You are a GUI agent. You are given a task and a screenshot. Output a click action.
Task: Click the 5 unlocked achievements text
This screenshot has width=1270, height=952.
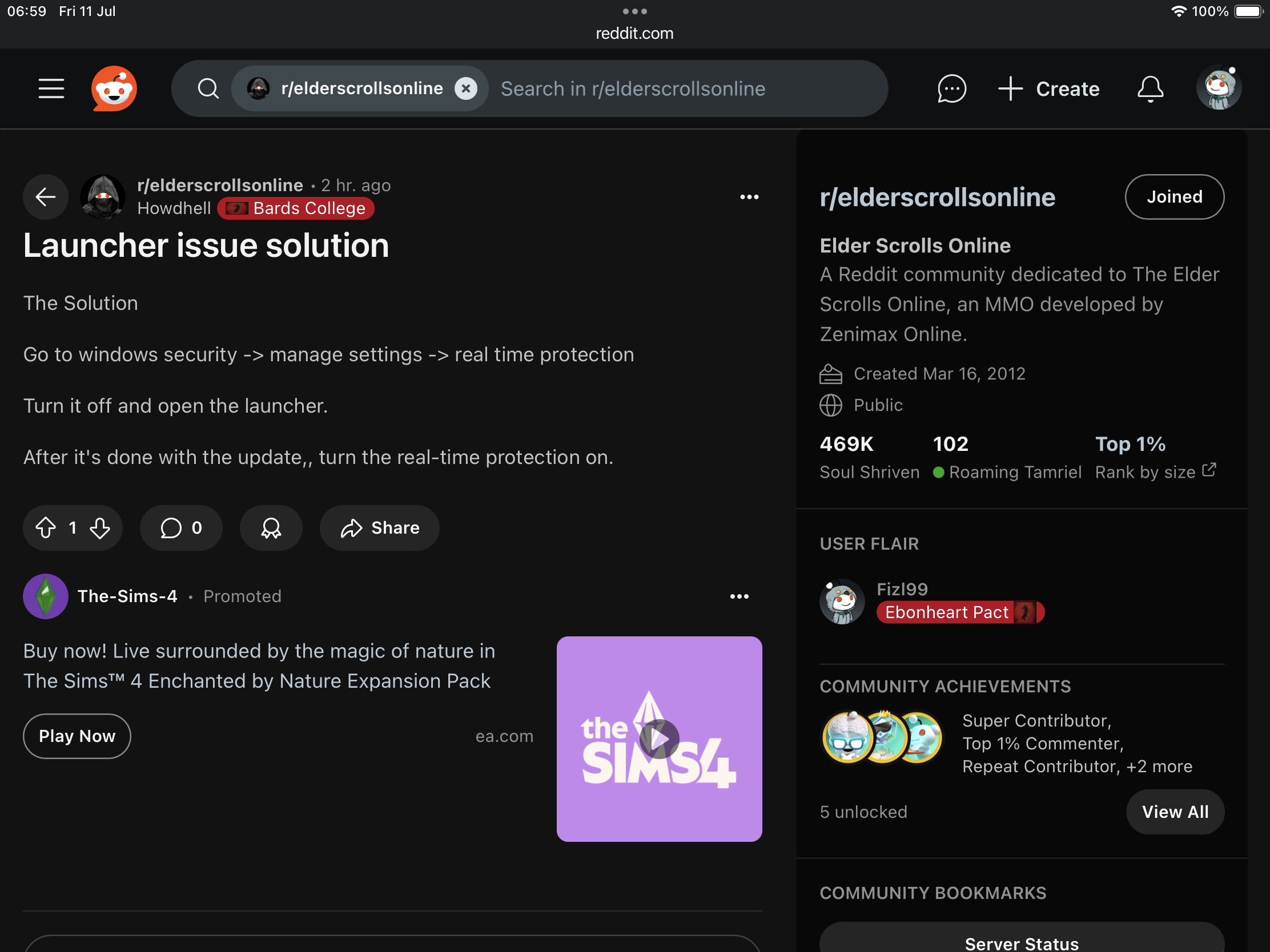point(863,812)
